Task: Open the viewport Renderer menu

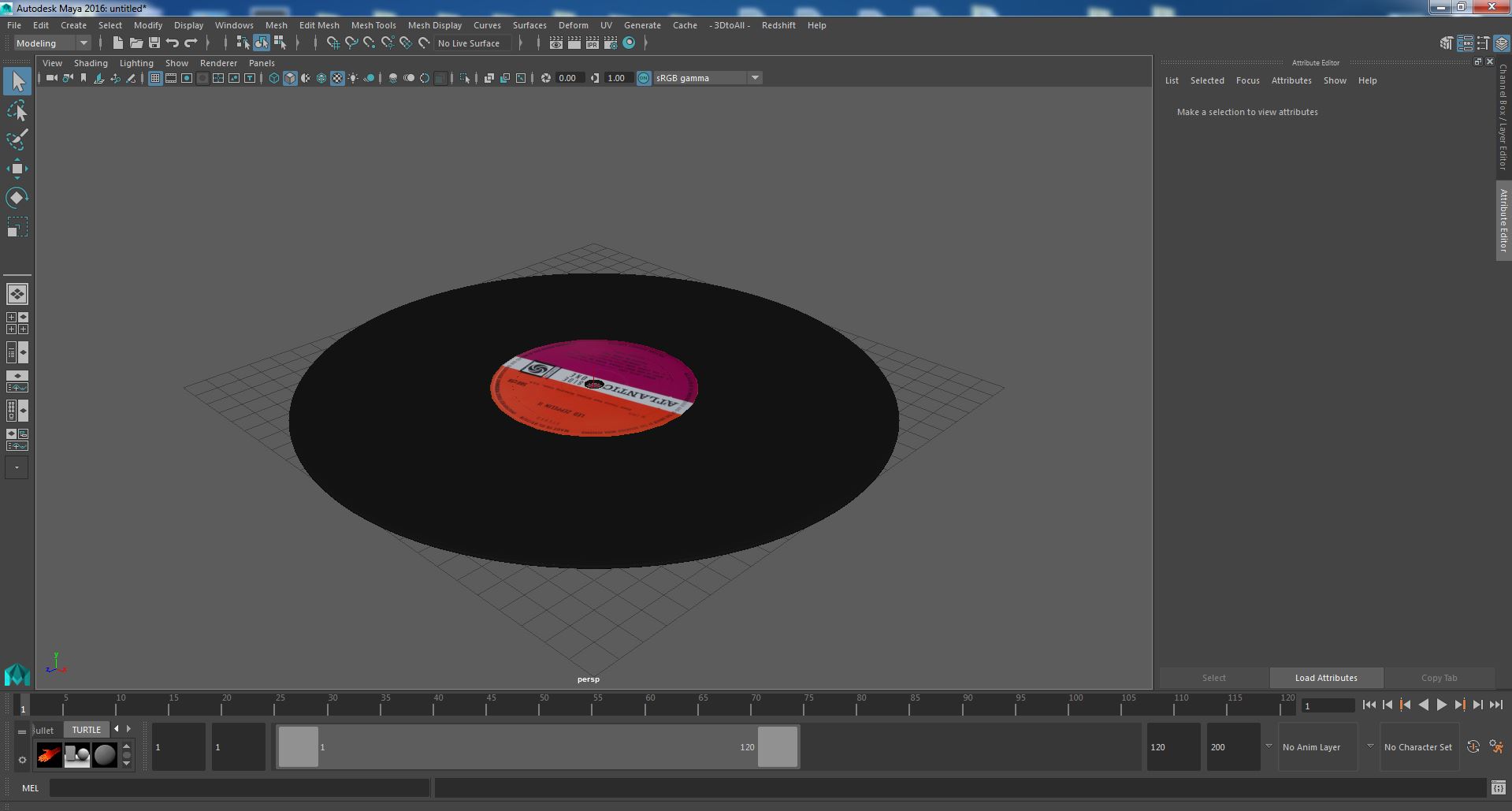Action: (218, 63)
